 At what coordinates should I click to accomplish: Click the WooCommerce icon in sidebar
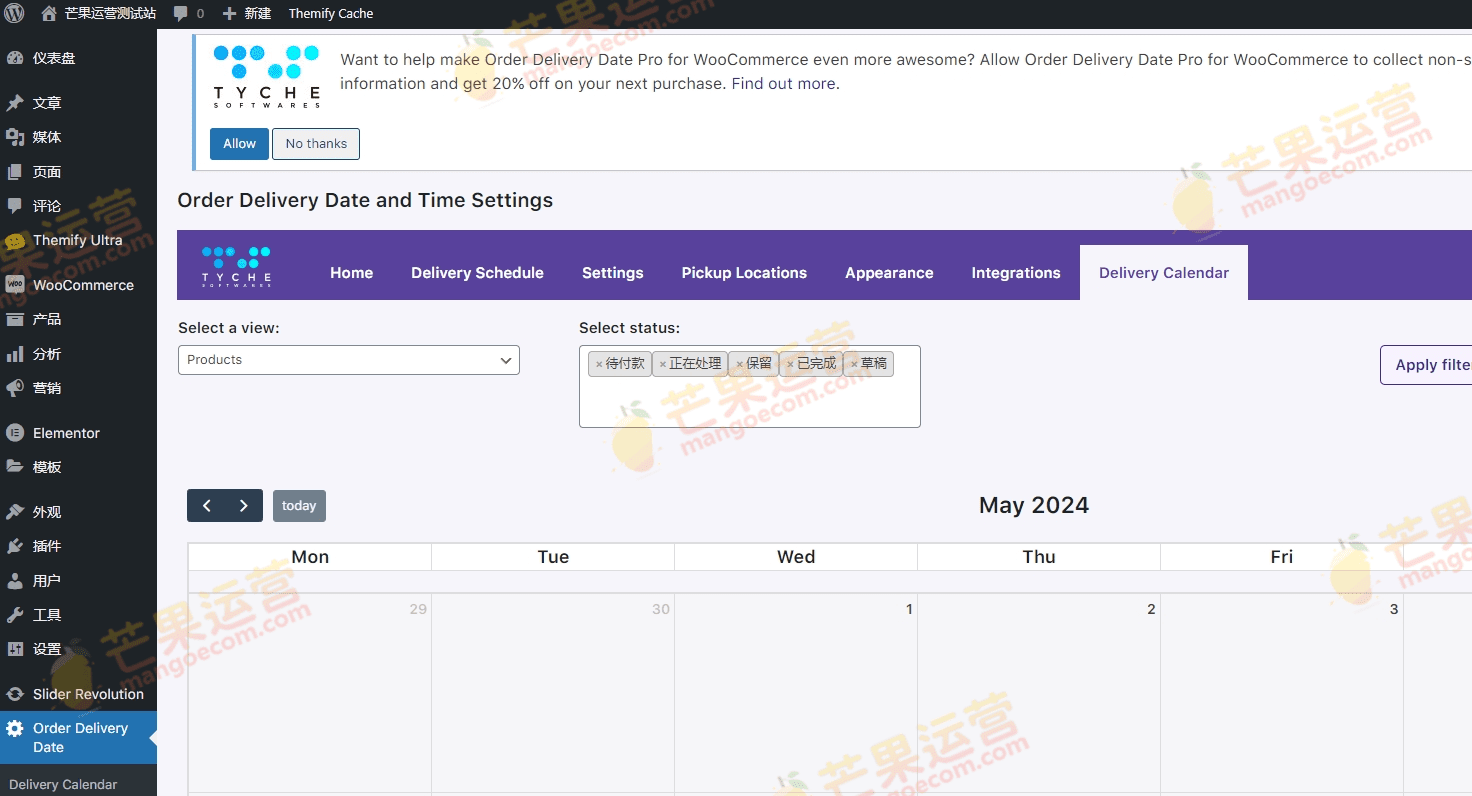pyautogui.click(x=15, y=285)
